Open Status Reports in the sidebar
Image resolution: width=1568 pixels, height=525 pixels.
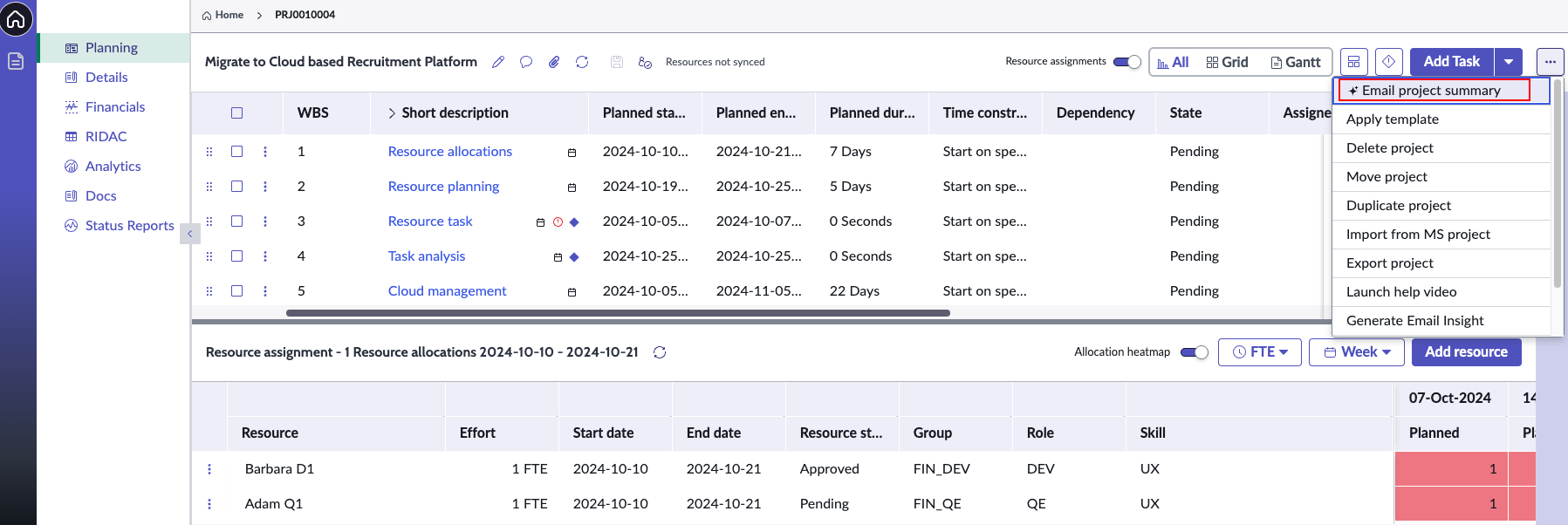[130, 226]
